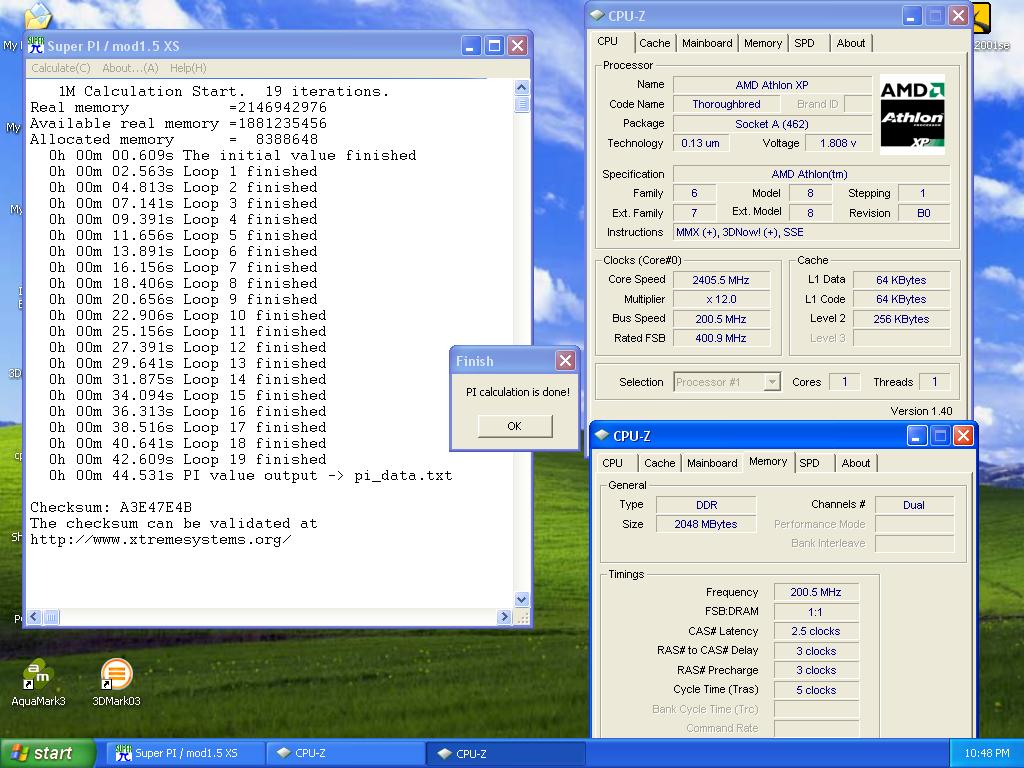Click the http://www.xtremesystems.org/ text line

pos(161,539)
